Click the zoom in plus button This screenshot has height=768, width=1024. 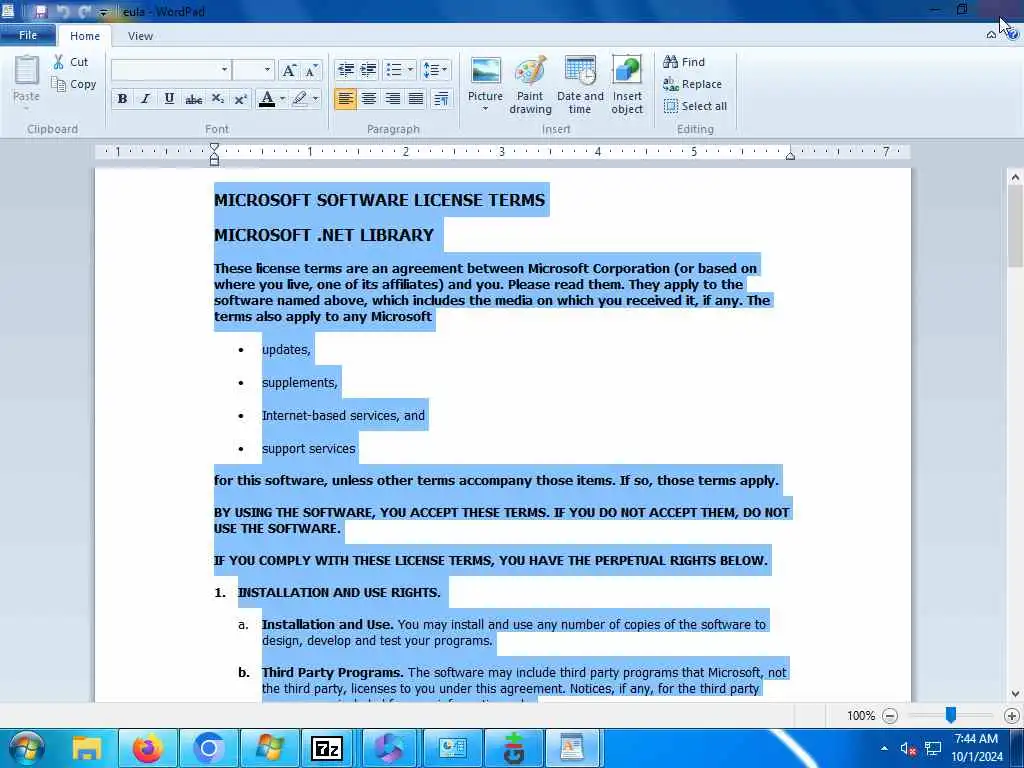click(x=1012, y=716)
